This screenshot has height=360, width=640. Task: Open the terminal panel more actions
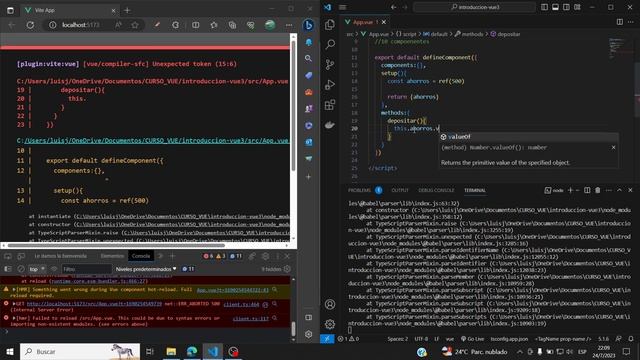click(609, 190)
